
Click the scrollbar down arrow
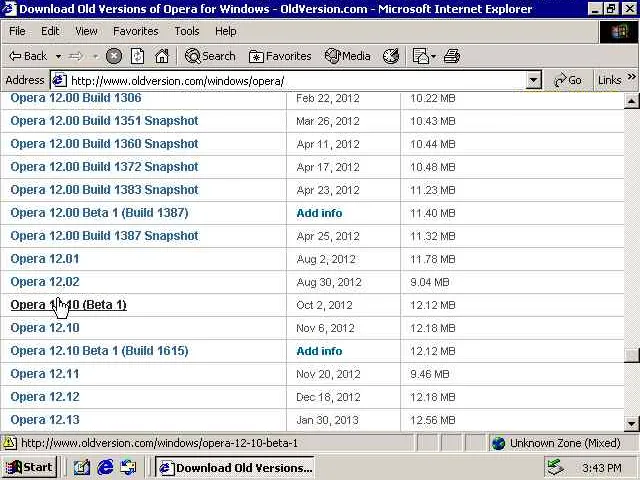631,423
